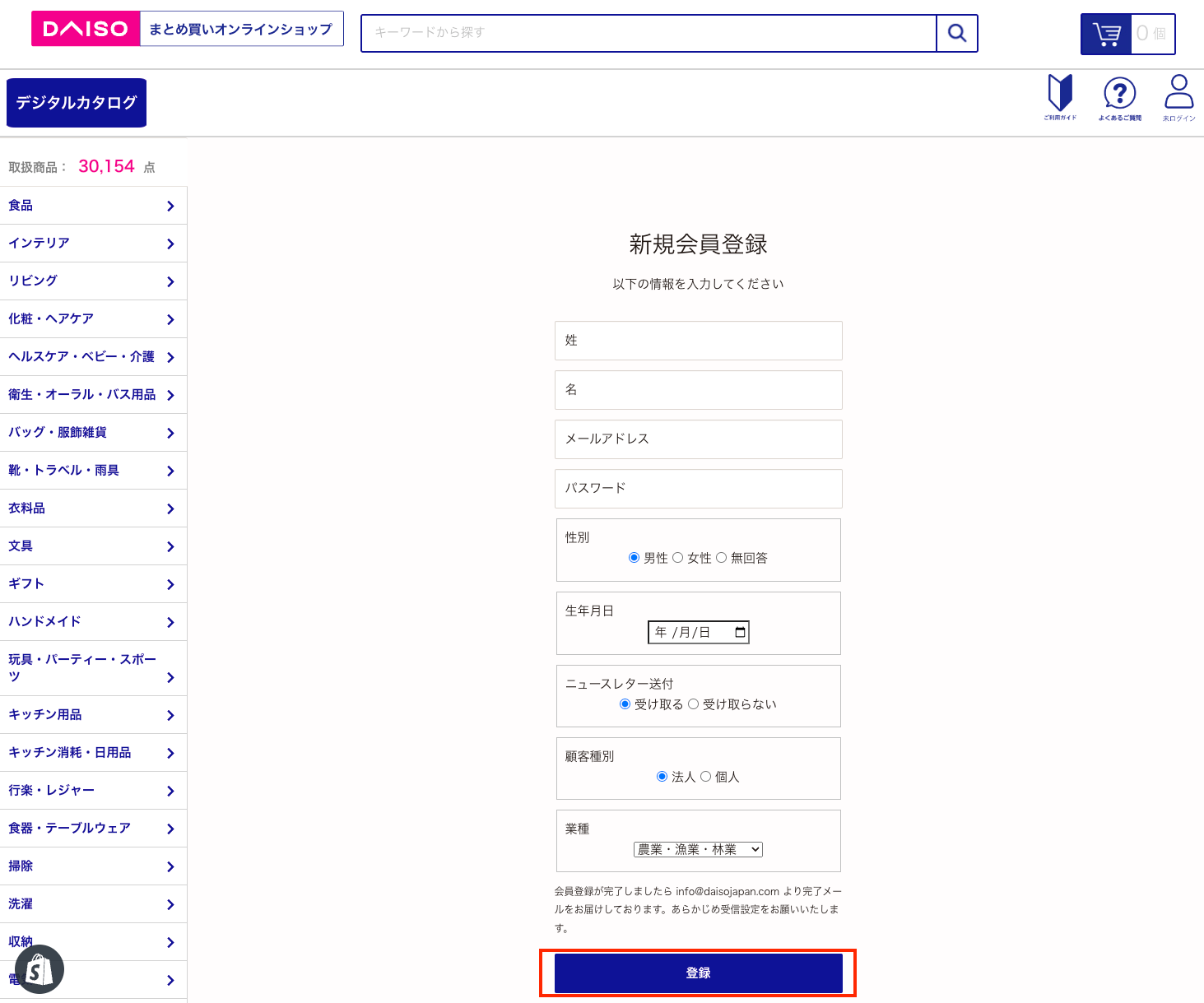The height and width of the screenshot is (1003, 1204).
Task: Open the shopping cart icon
Action: 1106,35
